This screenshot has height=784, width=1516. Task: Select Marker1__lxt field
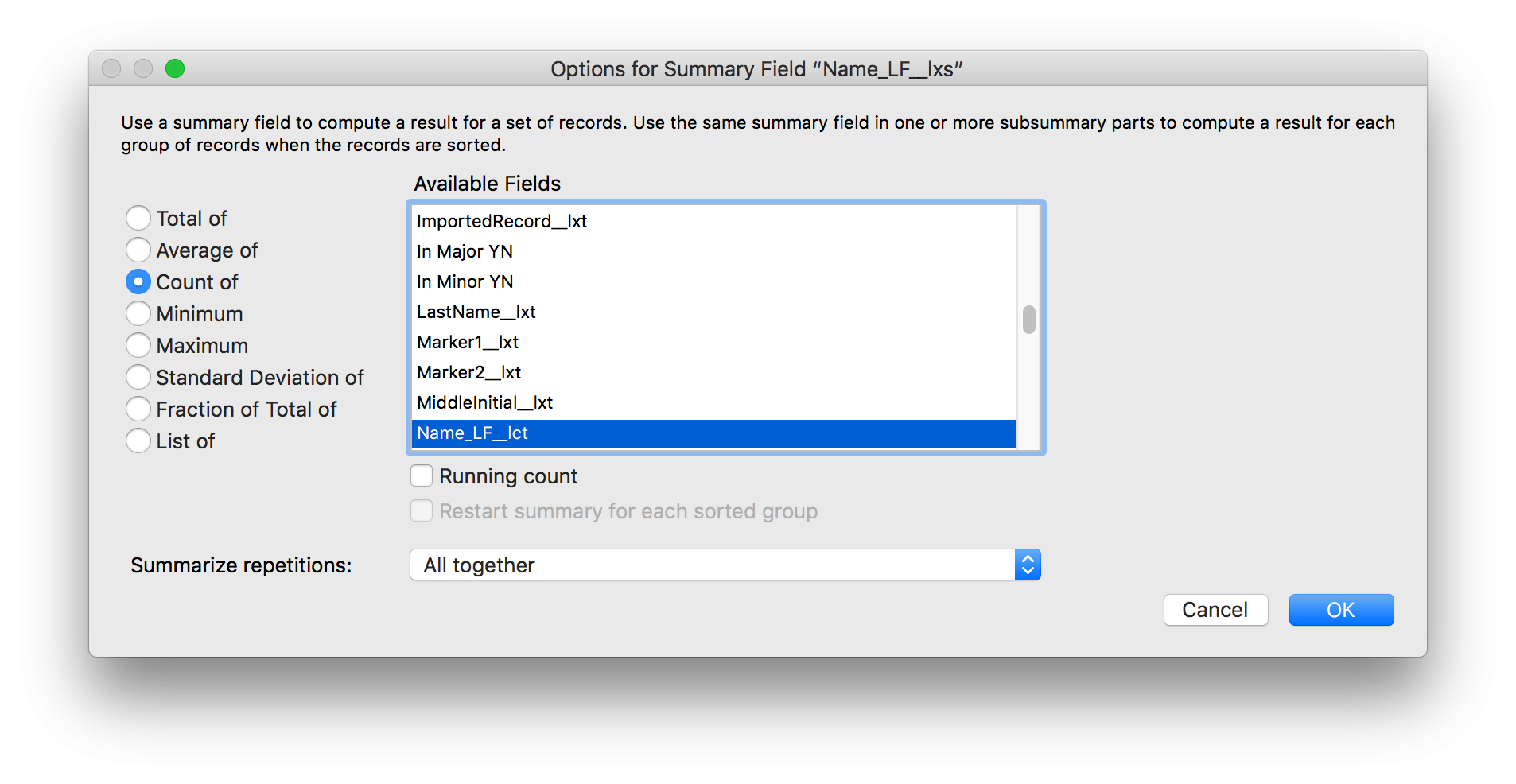tap(714, 342)
